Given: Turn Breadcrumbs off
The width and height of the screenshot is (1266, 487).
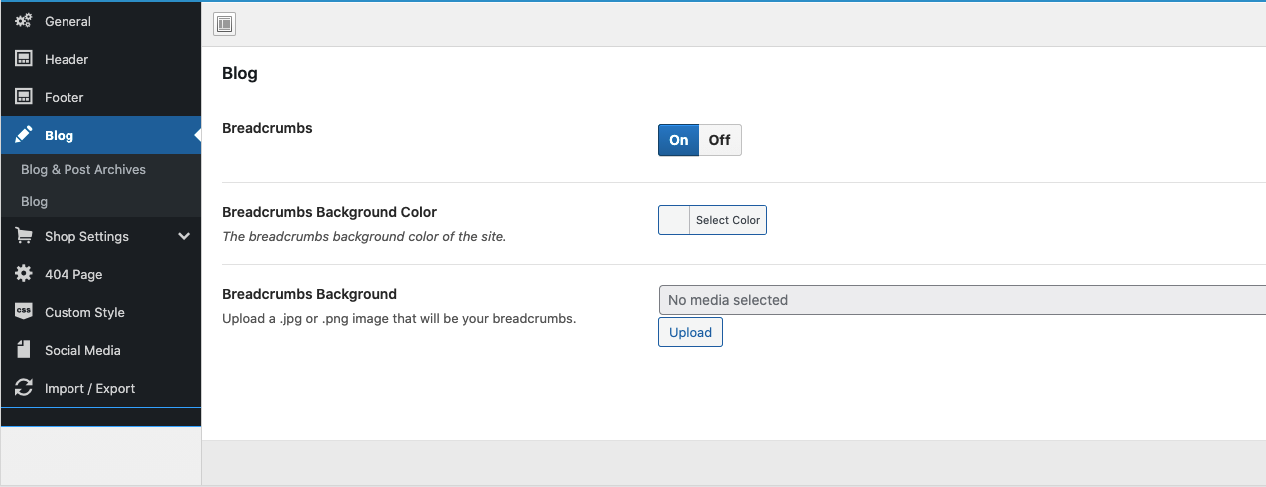Looking at the screenshot, I should tap(720, 140).
